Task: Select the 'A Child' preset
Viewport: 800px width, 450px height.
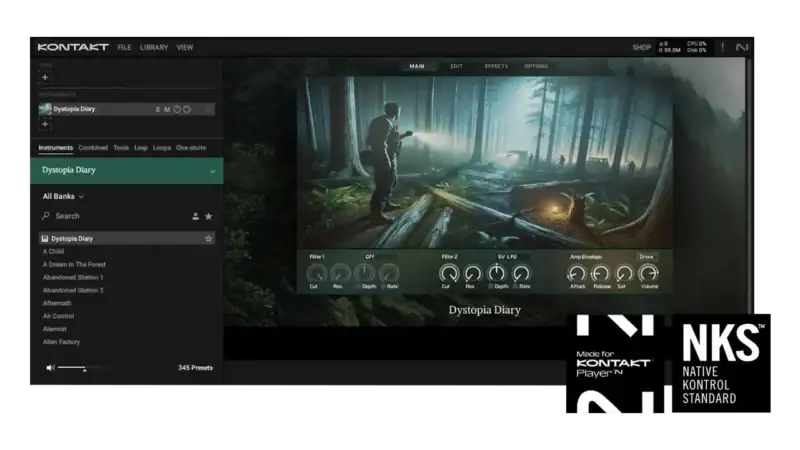Action: [x=53, y=252]
